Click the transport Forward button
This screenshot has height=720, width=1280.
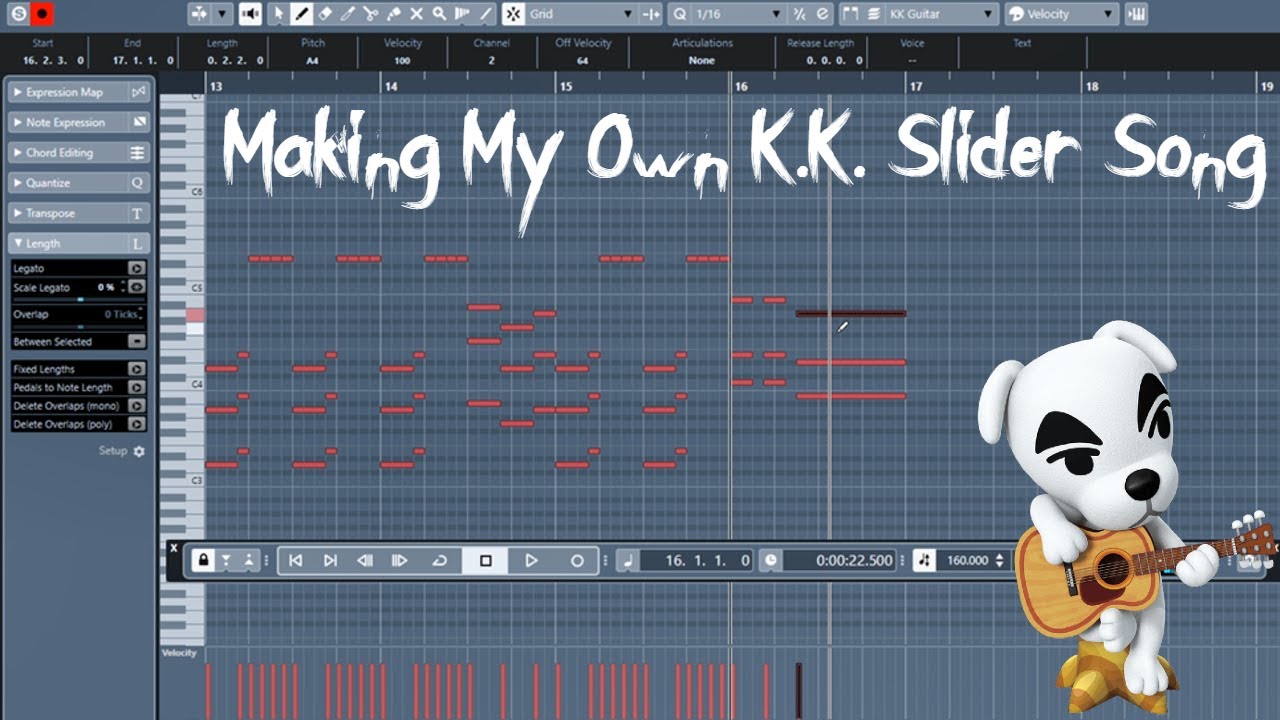point(400,560)
